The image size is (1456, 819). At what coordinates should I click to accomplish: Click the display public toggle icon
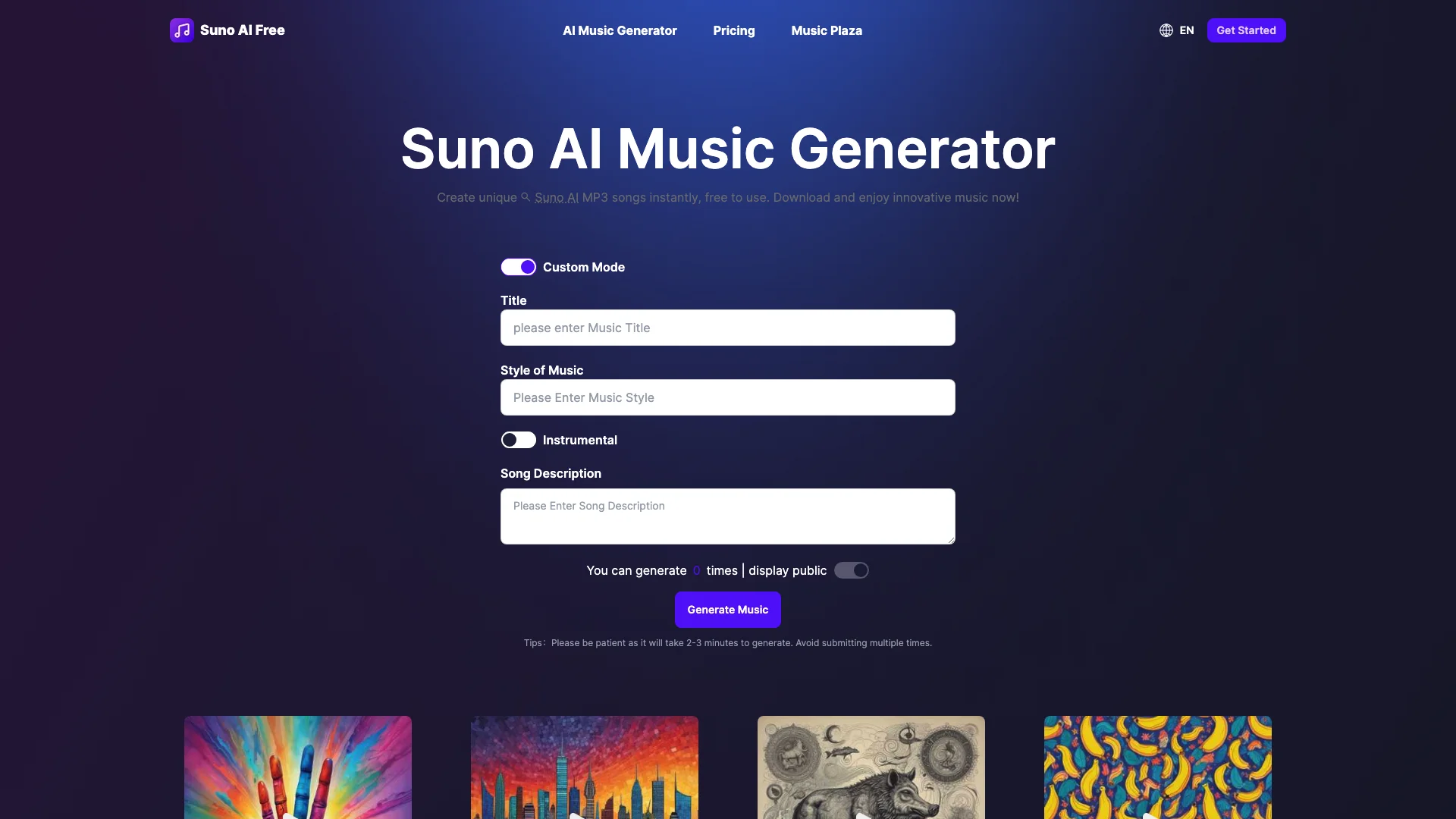pyautogui.click(x=851, y=570)
